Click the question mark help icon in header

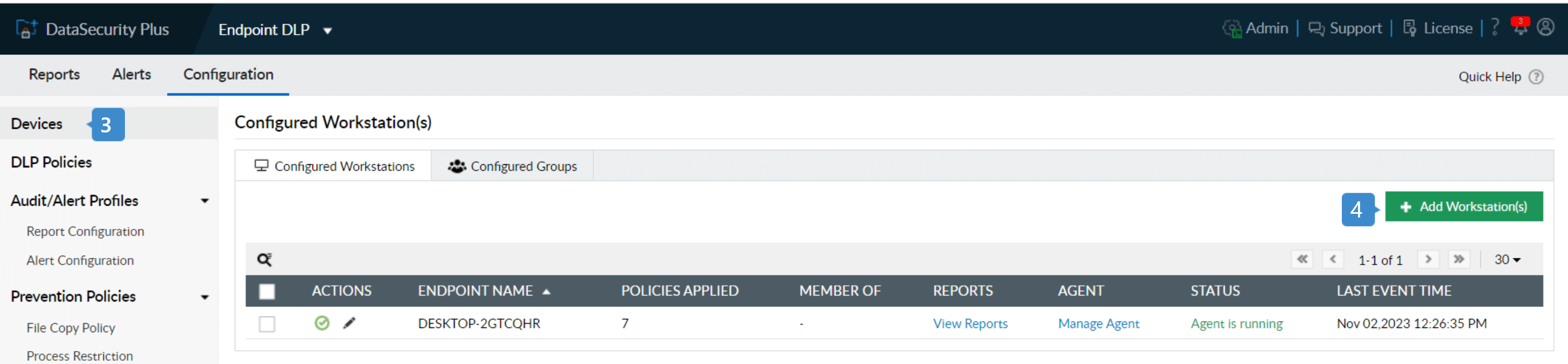[x=1495, y=28]
